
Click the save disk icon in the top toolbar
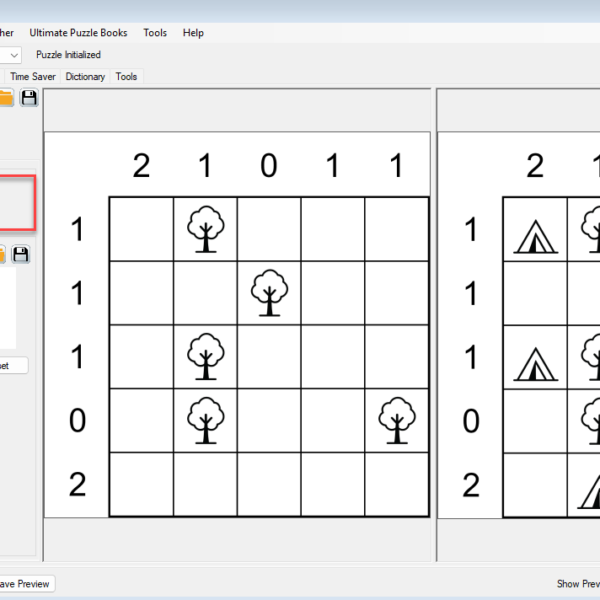click(x=29, y=97)
